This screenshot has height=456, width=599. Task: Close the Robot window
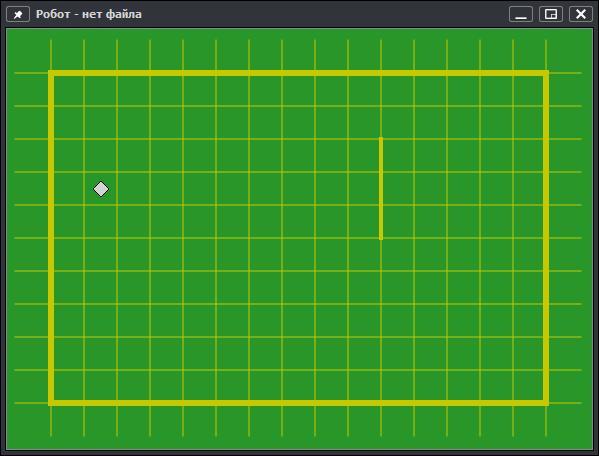(581, 14)
